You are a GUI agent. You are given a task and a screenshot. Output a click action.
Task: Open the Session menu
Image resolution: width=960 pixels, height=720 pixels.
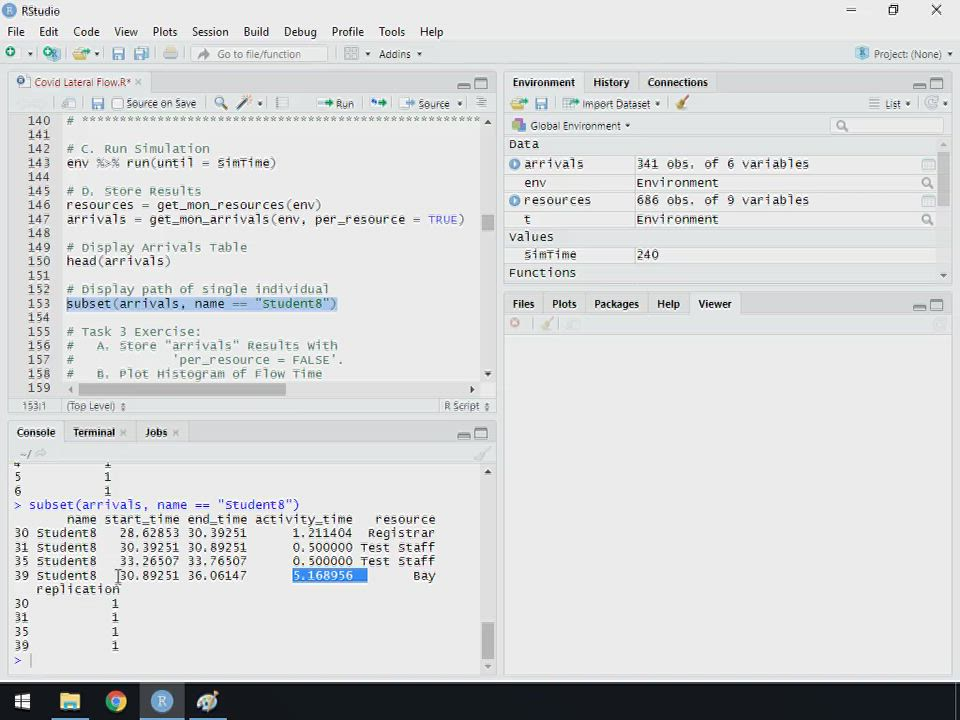point(209,31)
